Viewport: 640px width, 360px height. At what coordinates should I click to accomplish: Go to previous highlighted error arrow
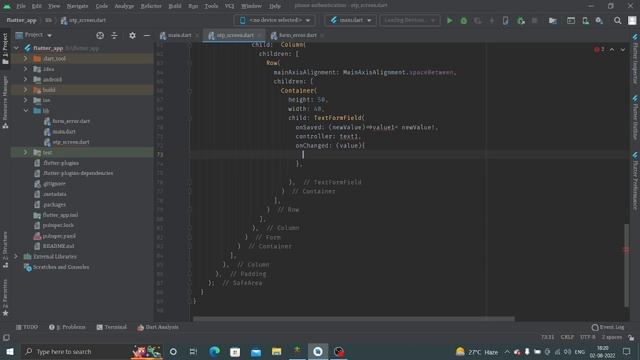(612, 49)
